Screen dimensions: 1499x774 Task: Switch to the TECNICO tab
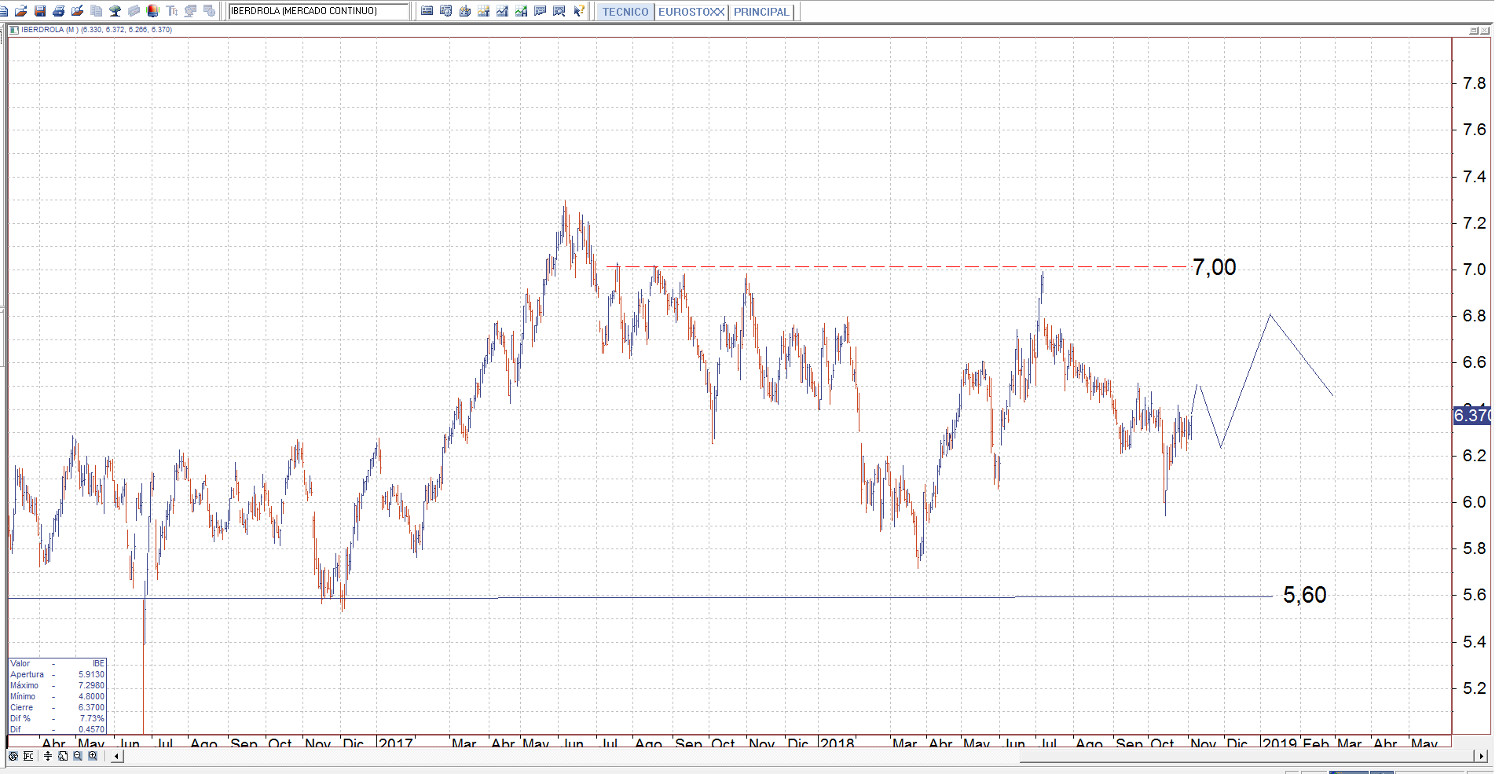(625, 12)
